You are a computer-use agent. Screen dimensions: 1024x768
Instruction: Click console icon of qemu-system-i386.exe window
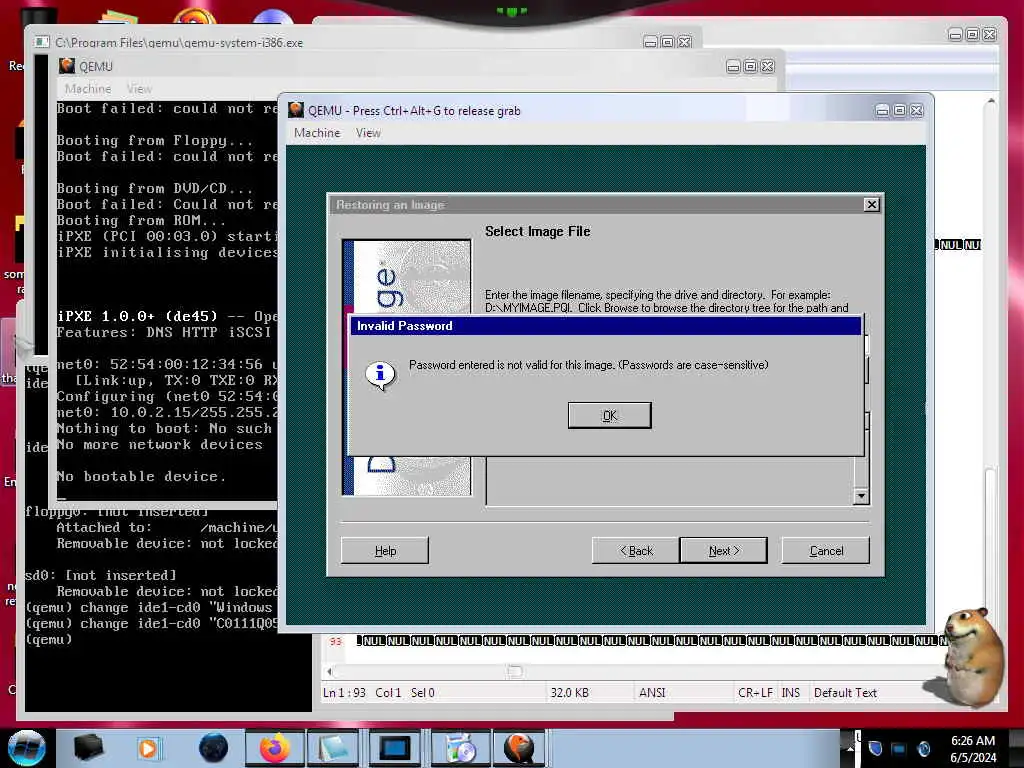coord(42,42)
